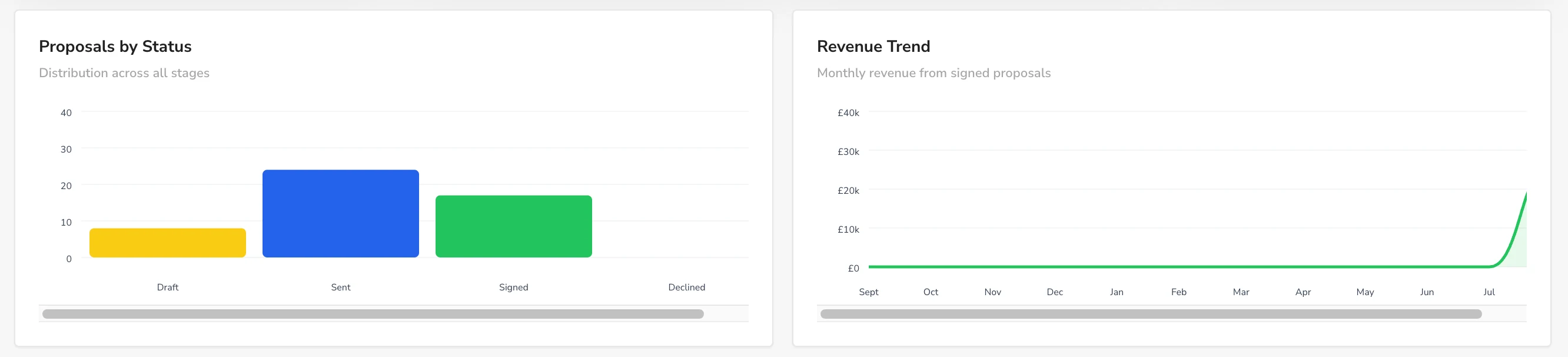Click the 'Dec' month label

(x=1055, y=292)
